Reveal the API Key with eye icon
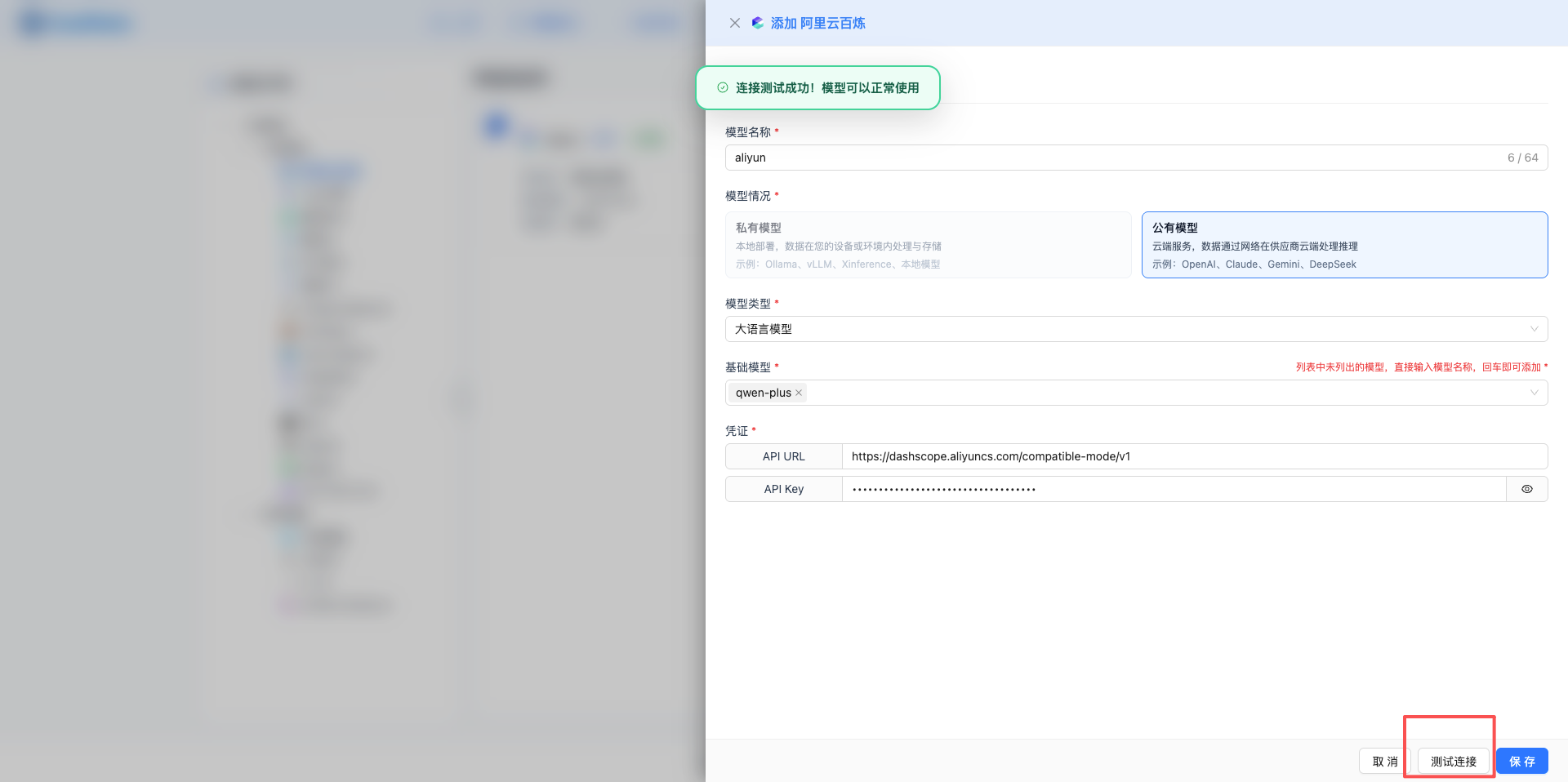Screen dimensions: 1568x782 (1526, 489)
